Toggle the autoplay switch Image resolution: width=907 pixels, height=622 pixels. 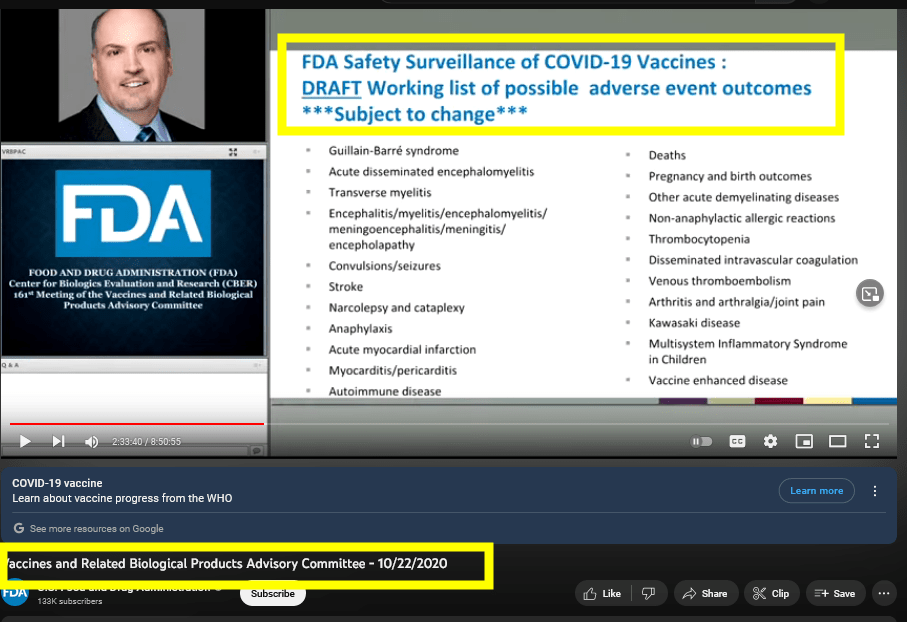click(x=702, y=441)
